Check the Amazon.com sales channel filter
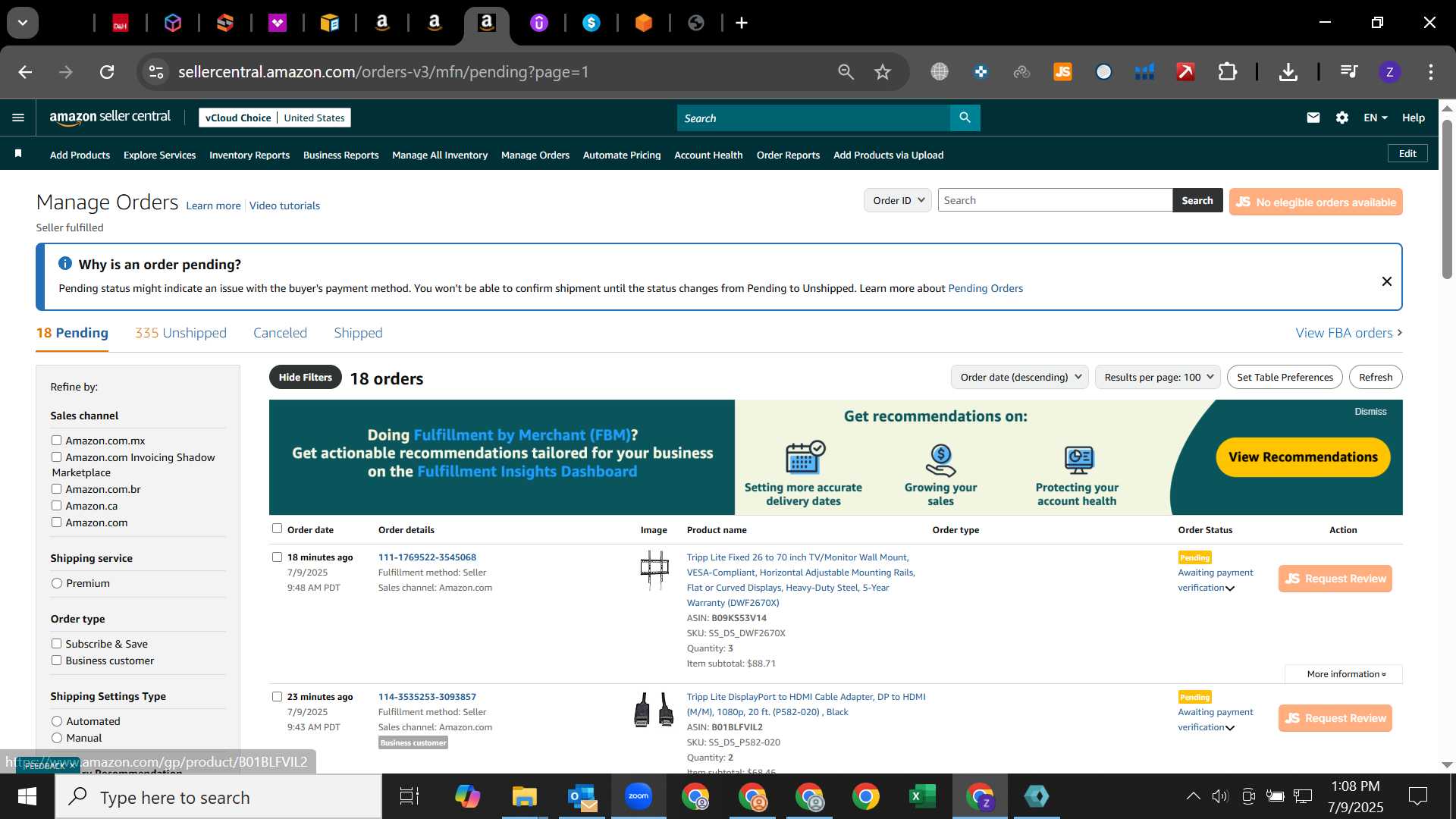The height and width of the screenshot is (819, 1456). [56, 522]
